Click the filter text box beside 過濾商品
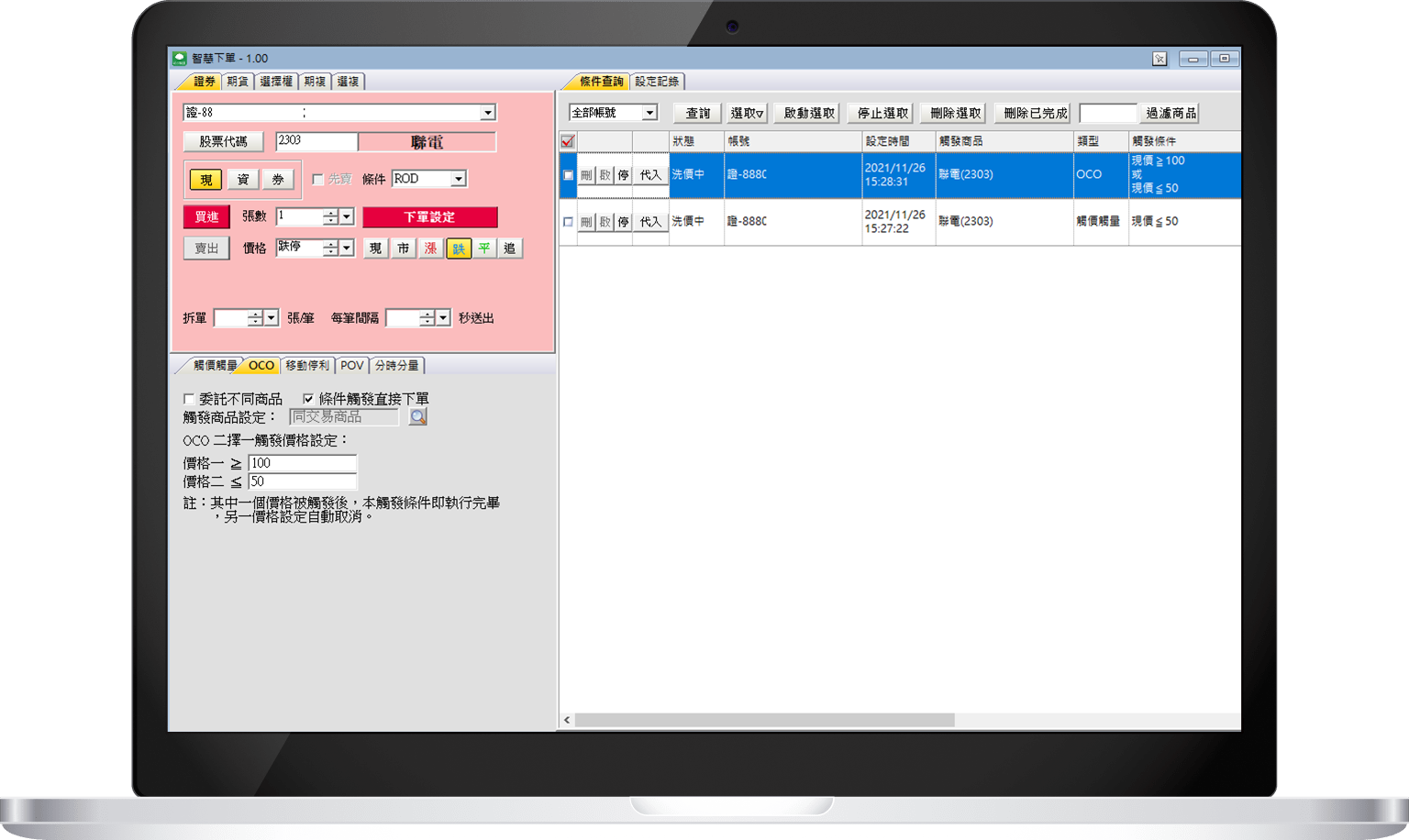The image size is (1409, 840). tap(1108, 113)
